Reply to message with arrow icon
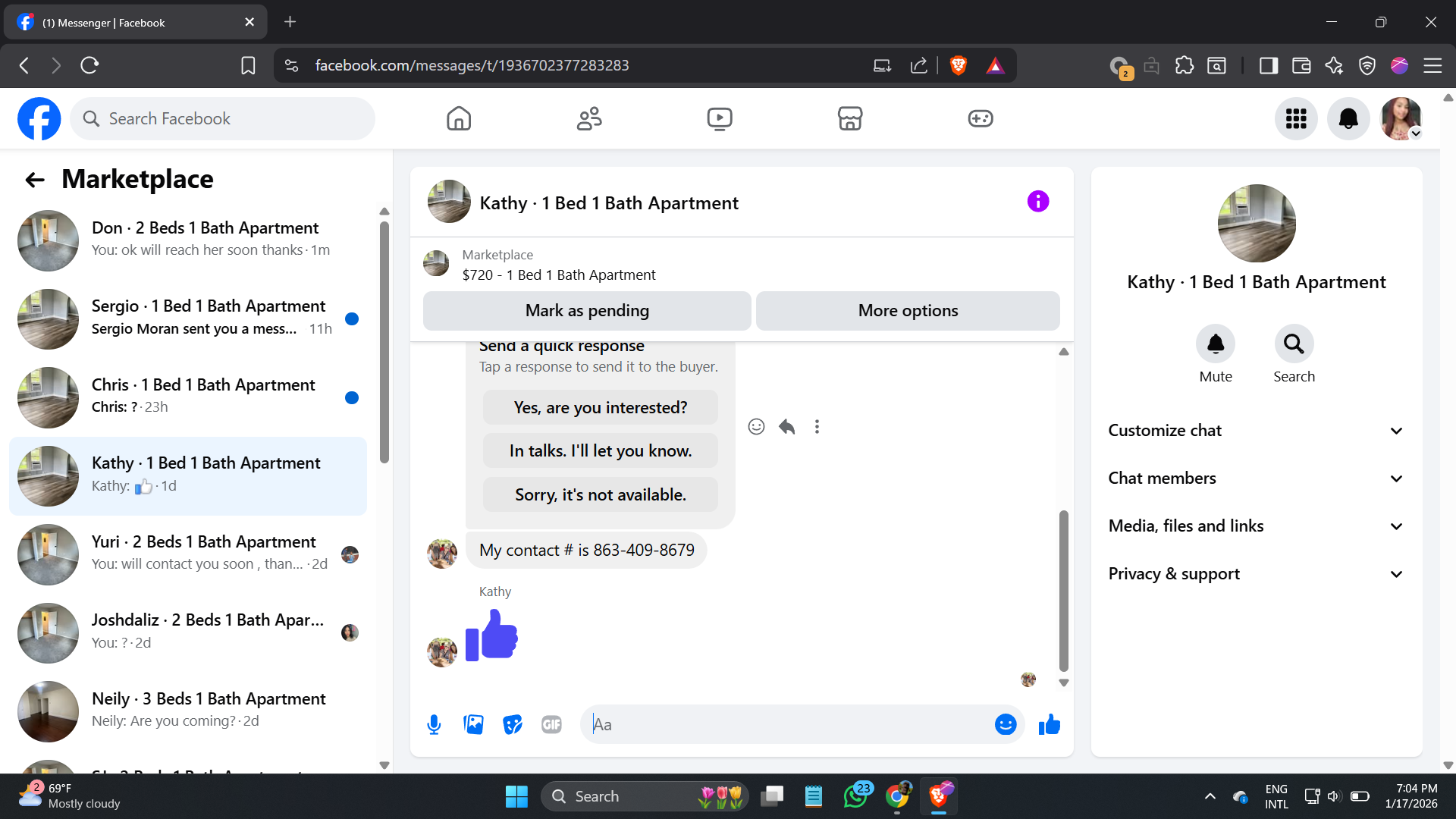The width and height of the screenshot is (1456, 819). [786, 427]
